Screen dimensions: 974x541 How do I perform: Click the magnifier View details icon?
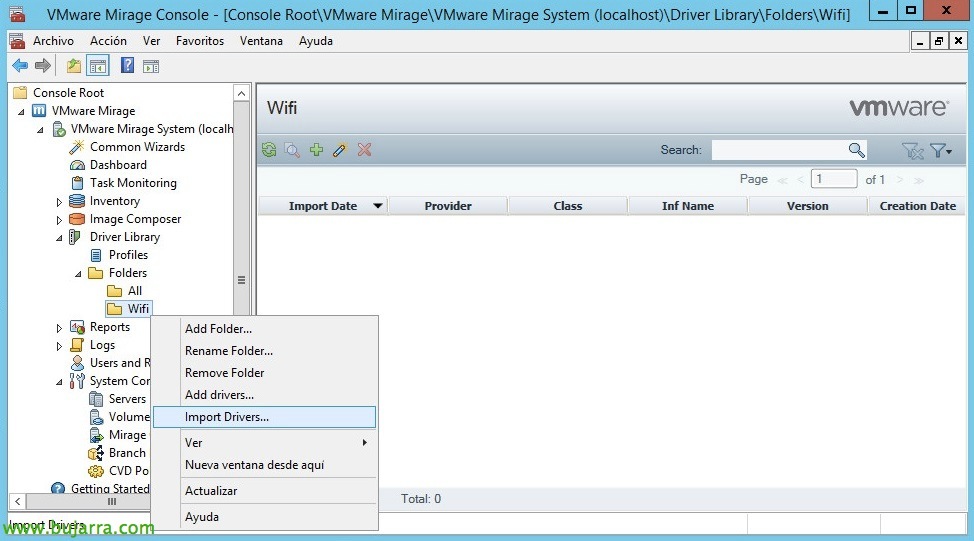(x=292, y=150)
